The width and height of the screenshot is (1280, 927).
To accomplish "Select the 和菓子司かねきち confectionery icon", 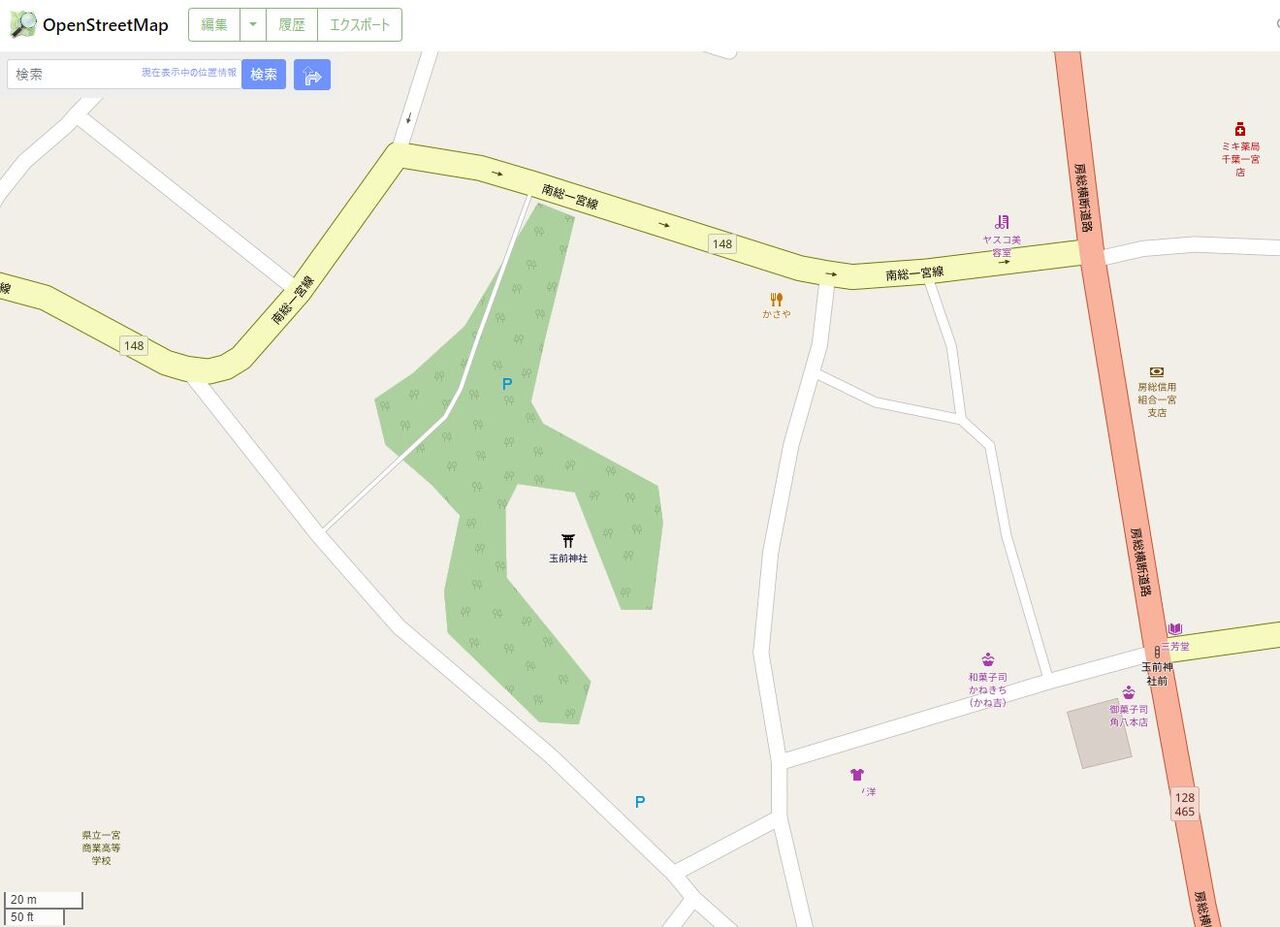I will pos(988,659).
